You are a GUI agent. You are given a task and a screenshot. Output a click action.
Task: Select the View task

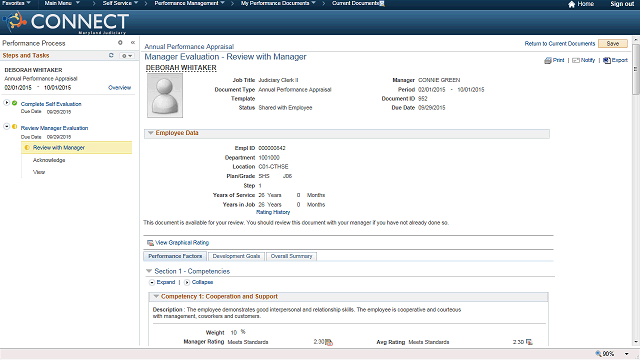click(x=39, y=172)
